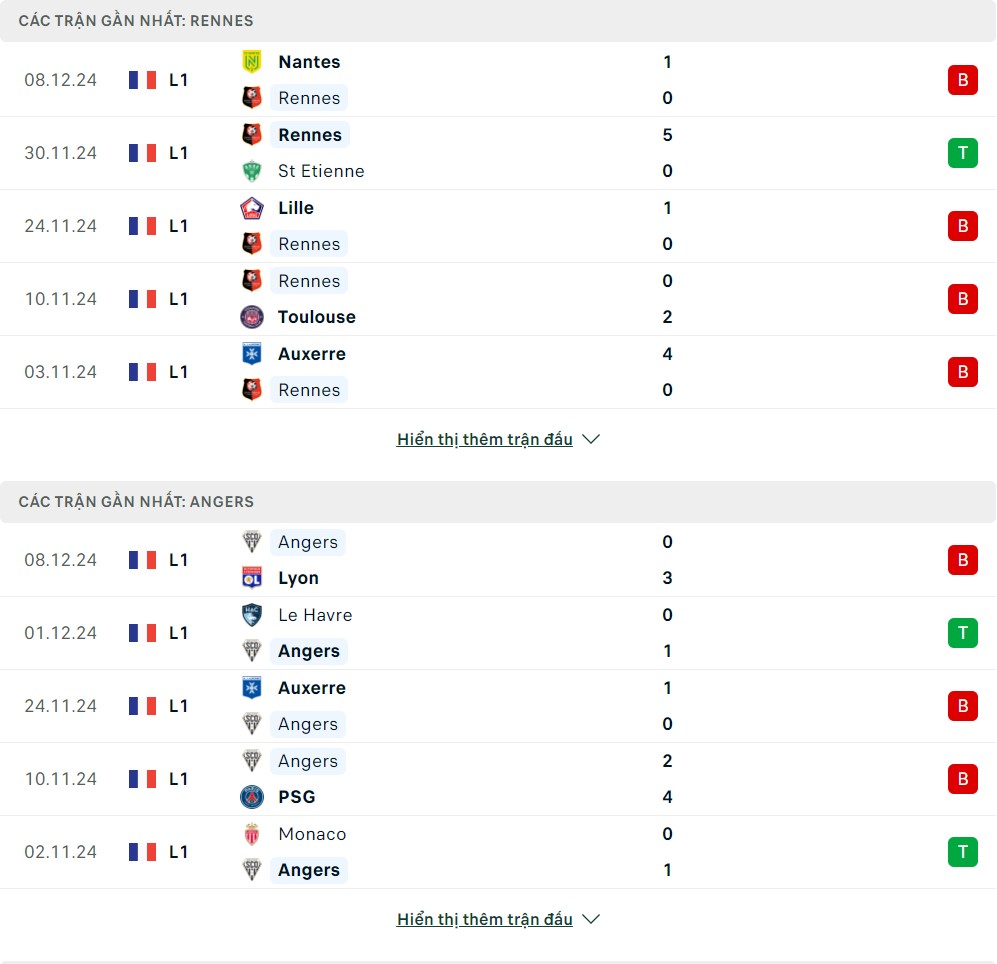Click the green T badge for Monaco match
The image size is (997, 964).
tap(962, 852)
